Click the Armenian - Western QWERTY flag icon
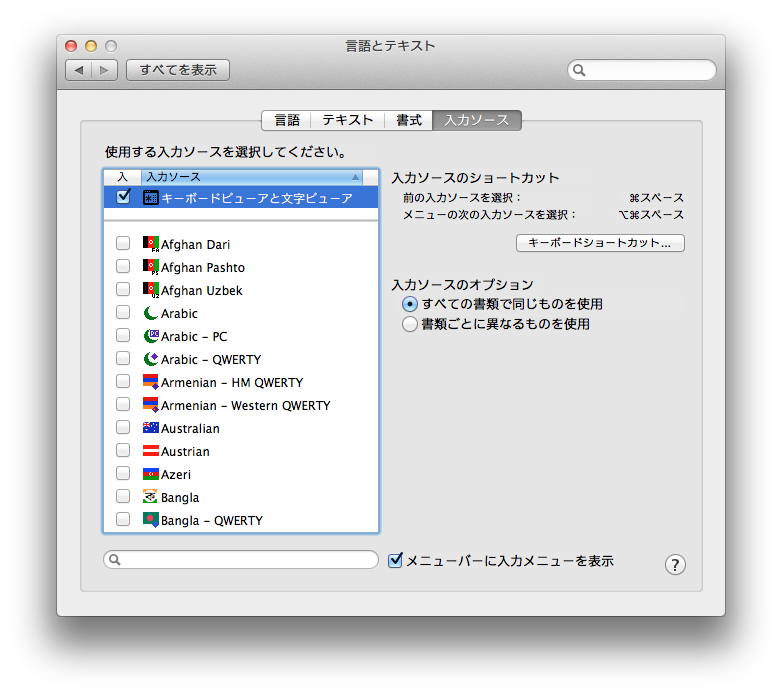The width and height of the screenshot is (782, 695). 151,405
